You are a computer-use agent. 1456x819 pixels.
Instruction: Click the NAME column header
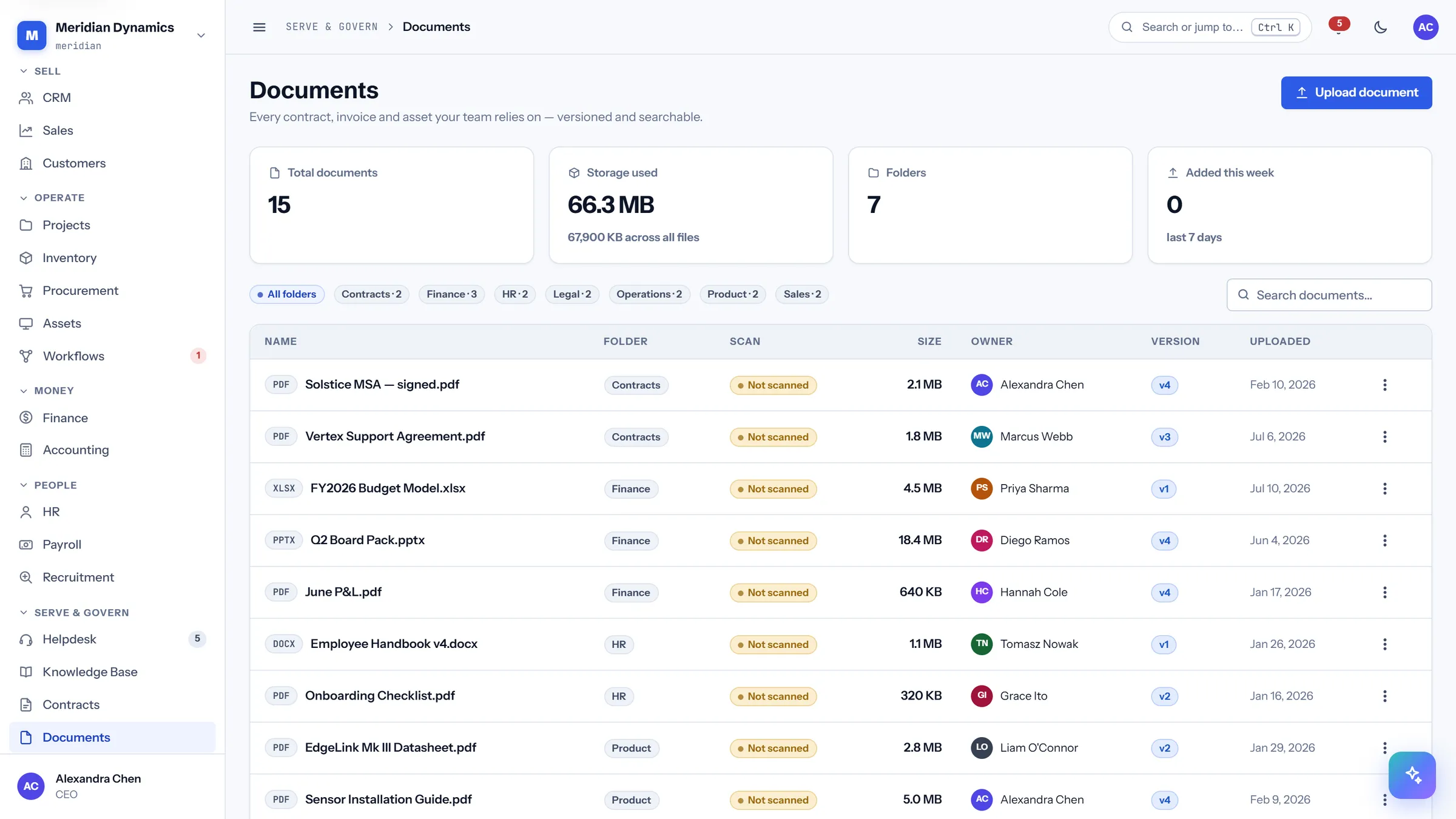(x=281, y=342)
